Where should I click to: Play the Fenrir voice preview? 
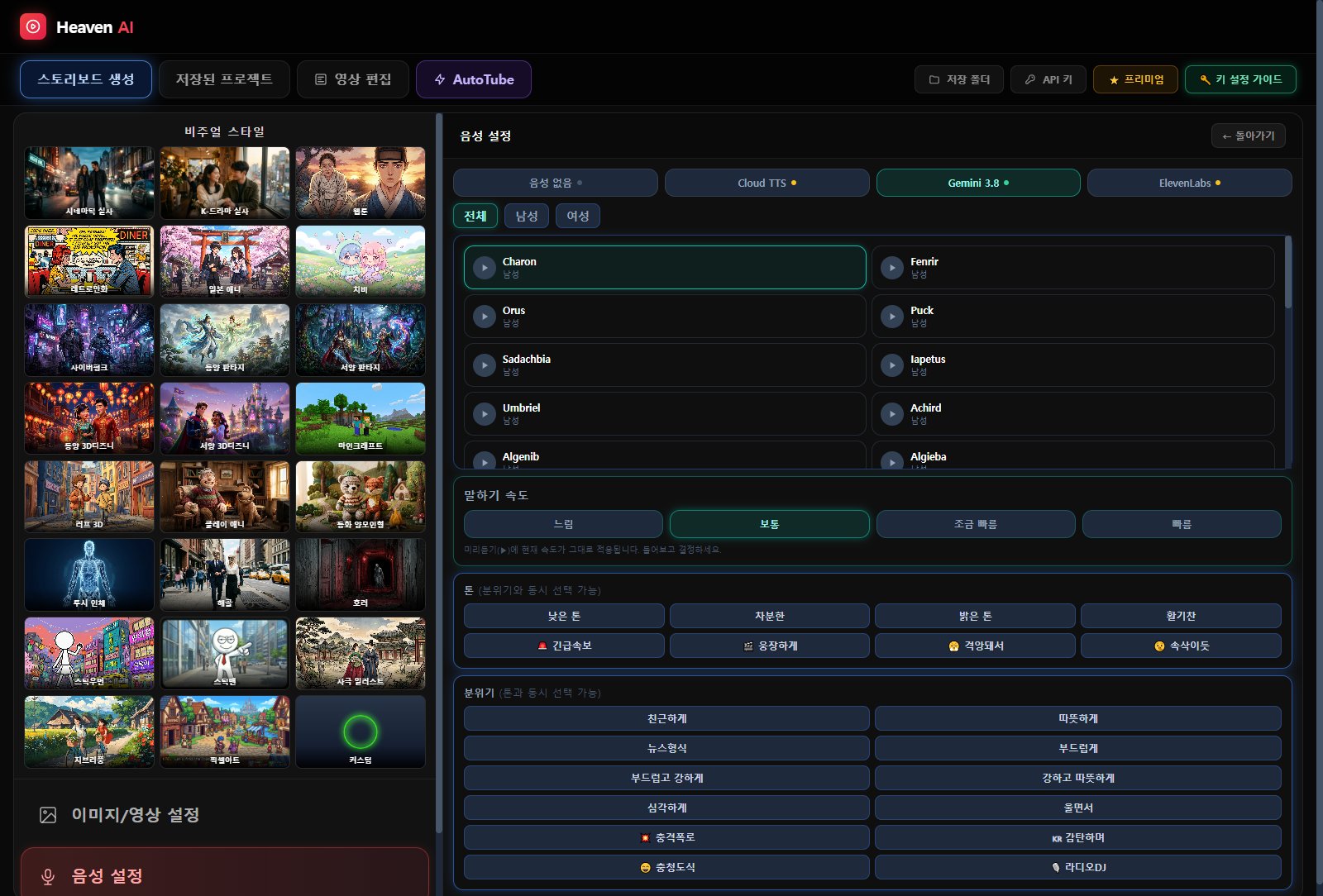tap(892, 268)
